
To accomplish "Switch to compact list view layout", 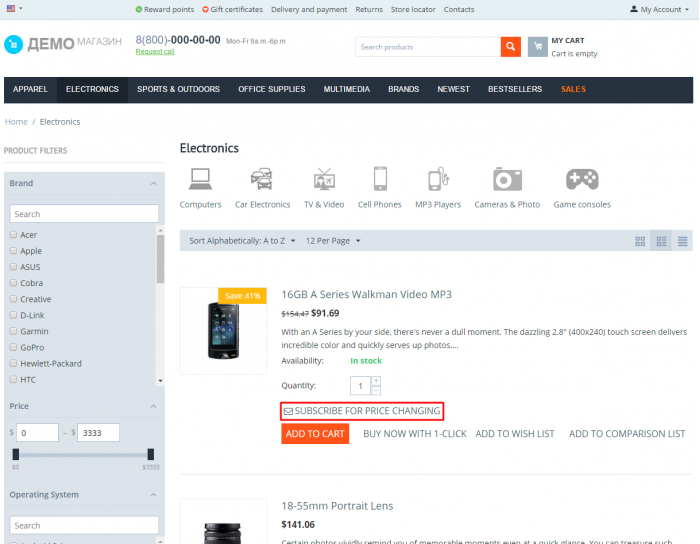I will pos(682,241).
